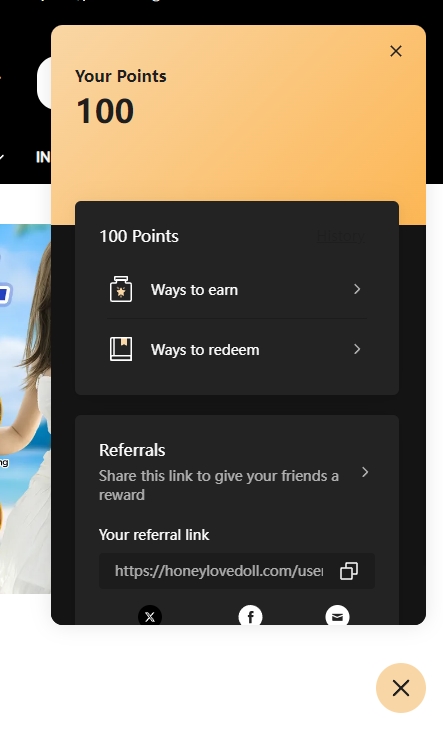This screenshot has width=443, height=740.
Task: Share referral link via email icon
Action: coord(337,615)
